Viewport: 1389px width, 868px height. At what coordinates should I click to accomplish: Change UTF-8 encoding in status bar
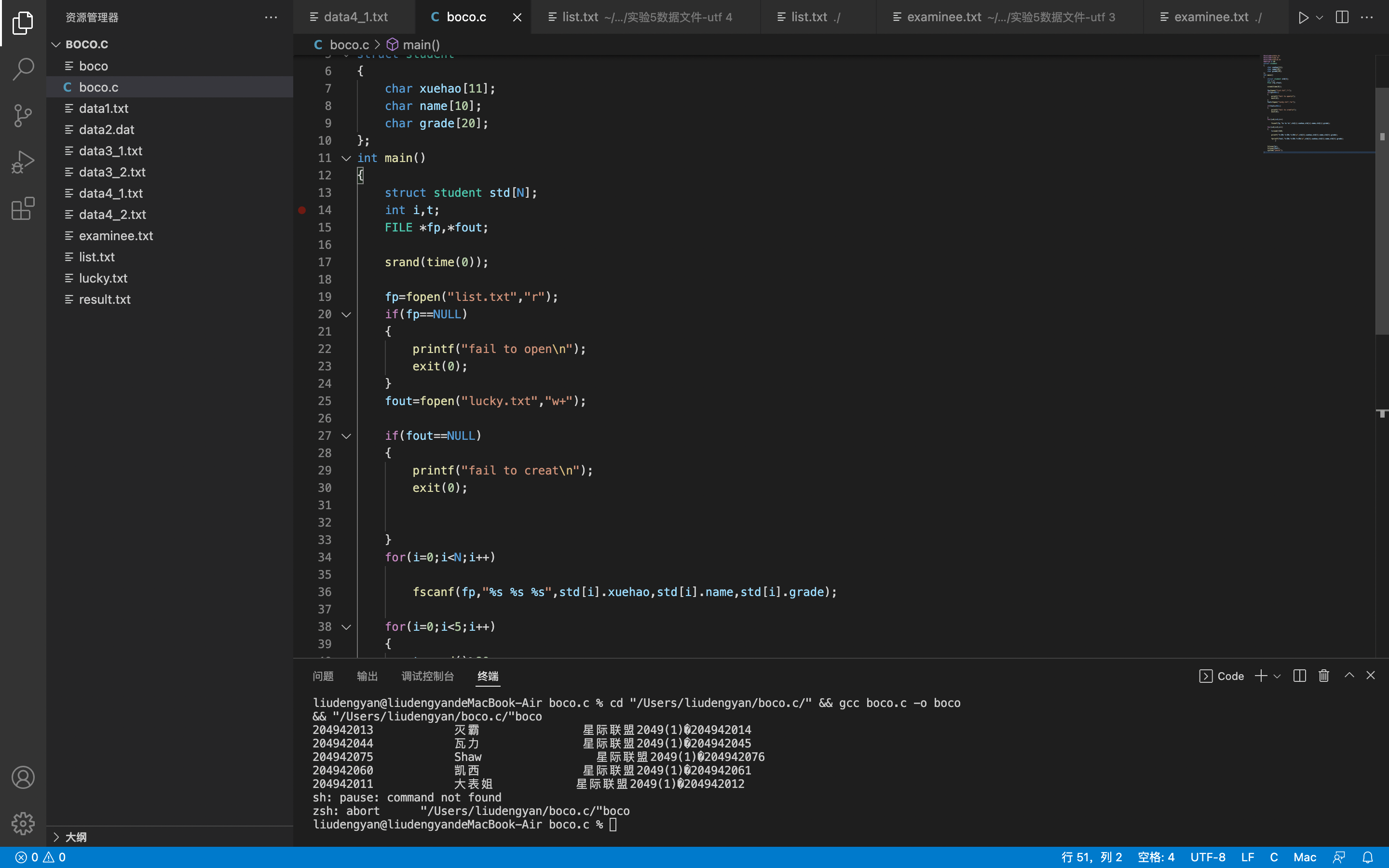click(x=1208, y=857)
